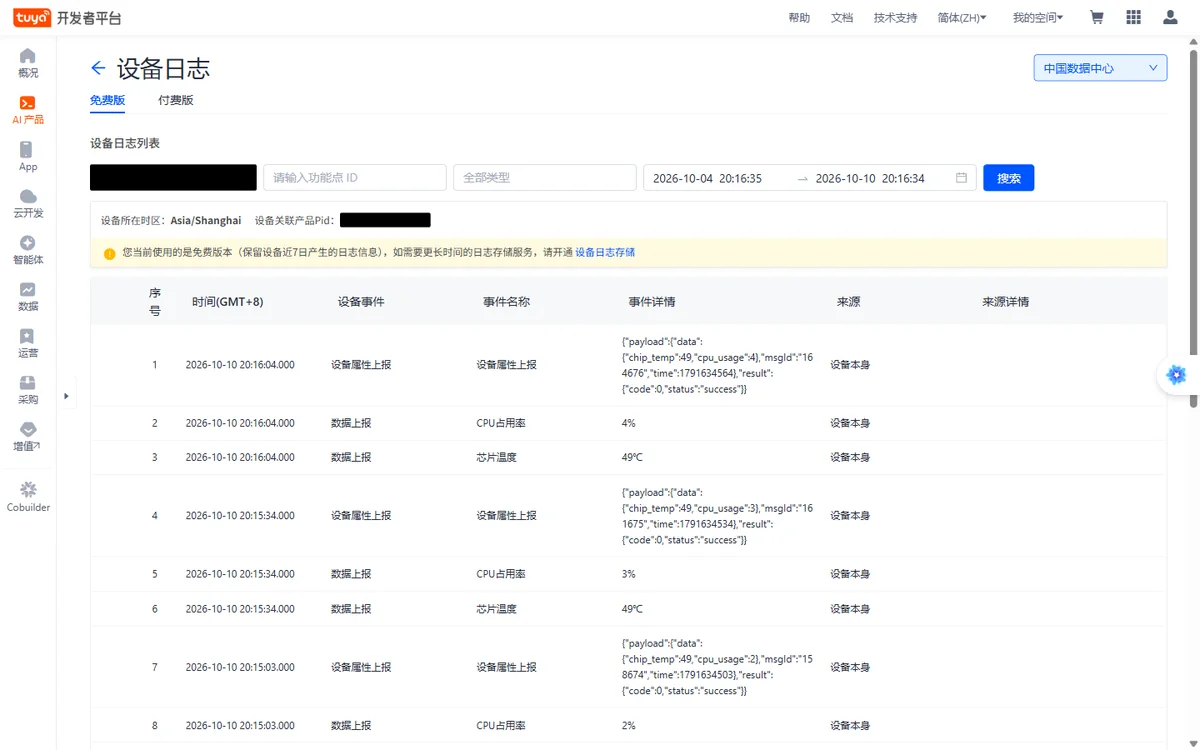Click the Tuya logo

tap(31, 17)
